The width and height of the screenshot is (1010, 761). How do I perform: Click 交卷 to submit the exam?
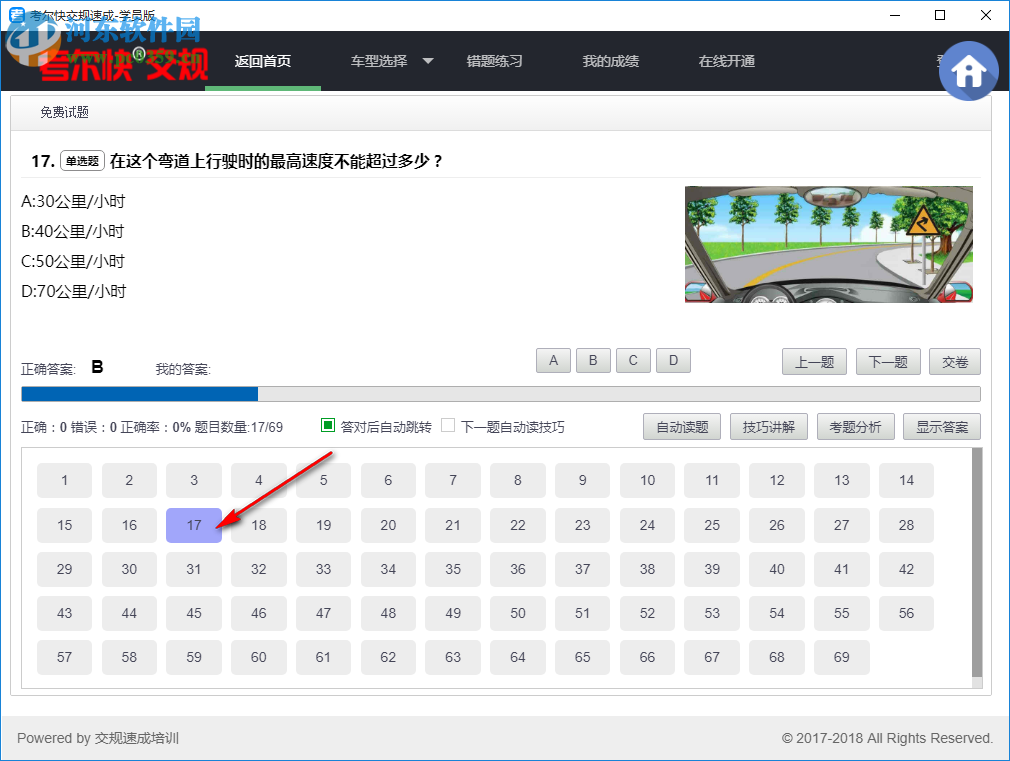[x=955, y=361]
